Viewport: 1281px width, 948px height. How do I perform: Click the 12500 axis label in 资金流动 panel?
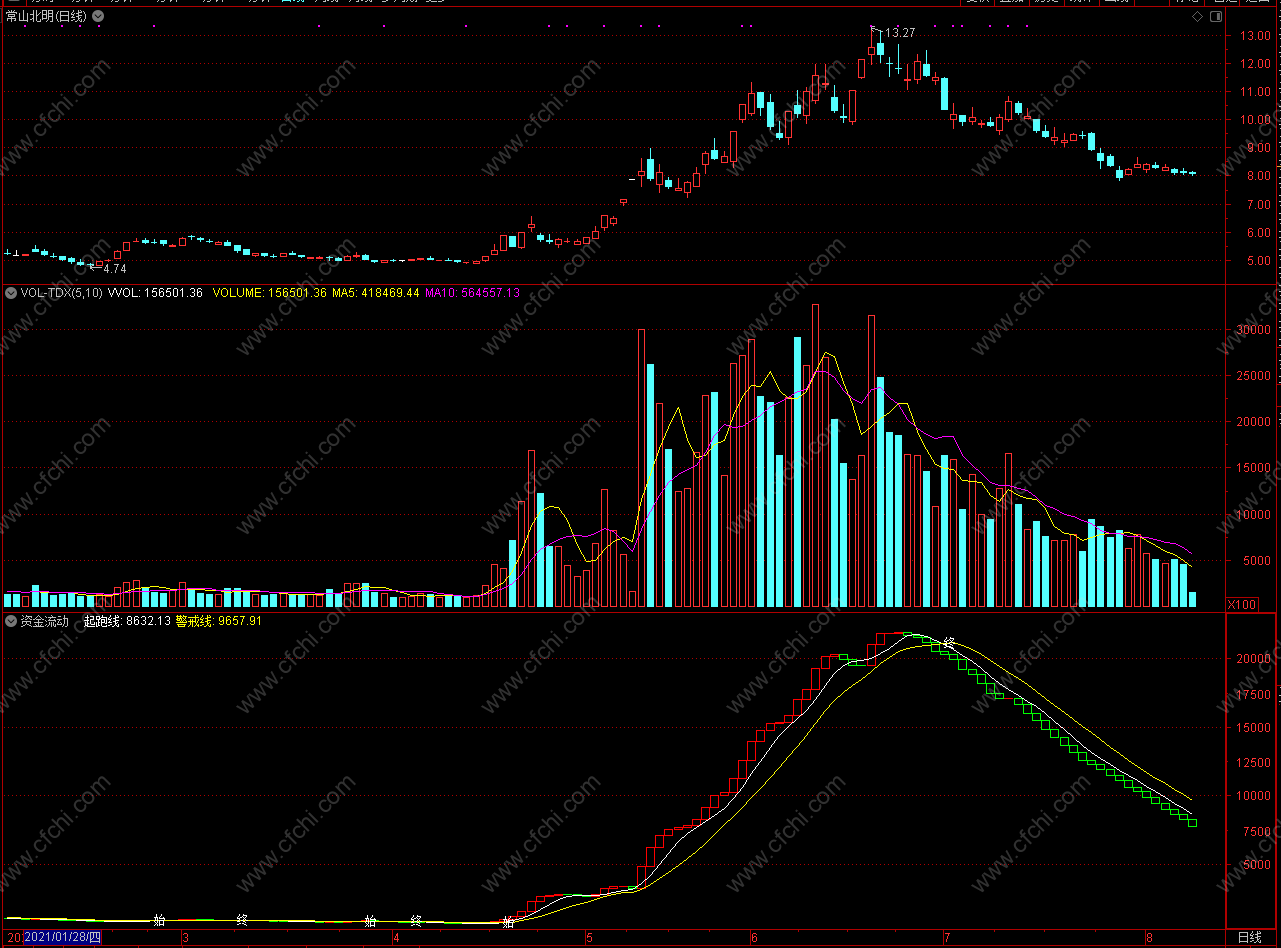point(1255,763)
